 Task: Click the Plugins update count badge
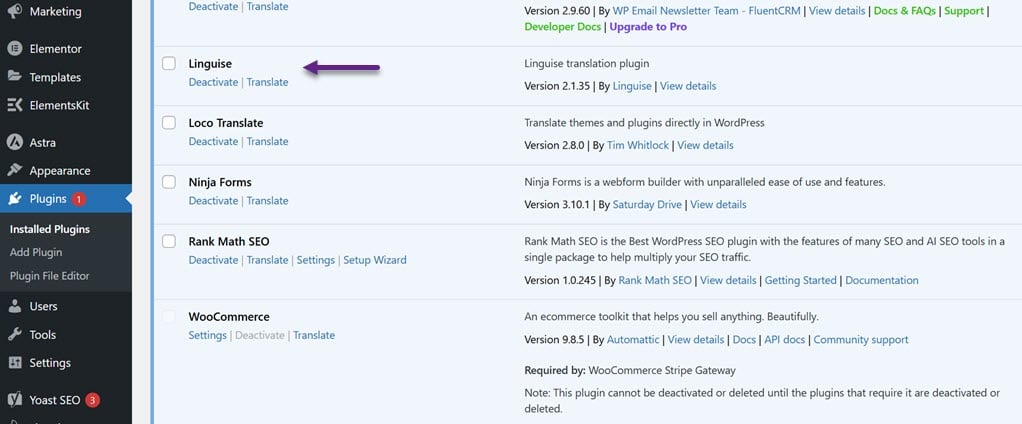point(79,199)
